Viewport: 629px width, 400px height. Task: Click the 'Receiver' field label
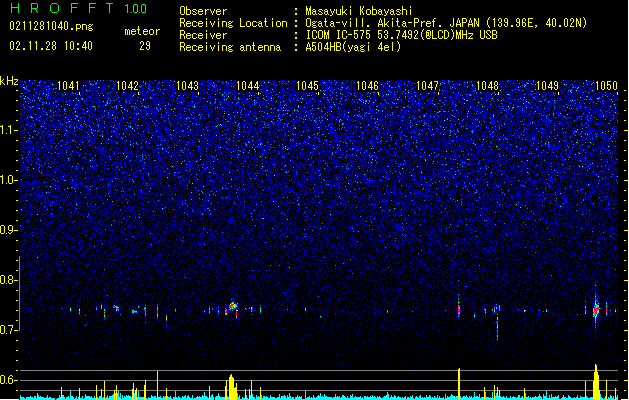click(203, 35)
